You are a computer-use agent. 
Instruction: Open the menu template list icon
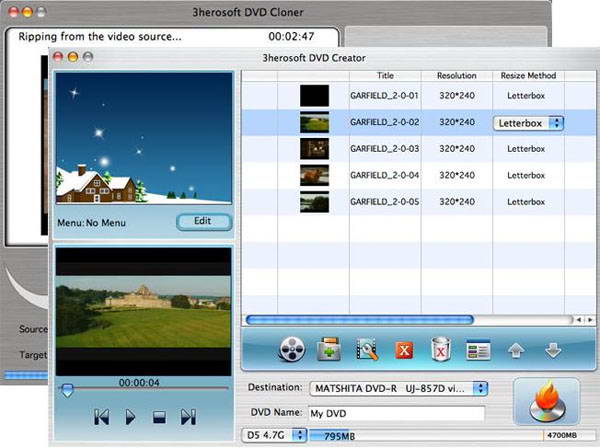click(478, 350)
